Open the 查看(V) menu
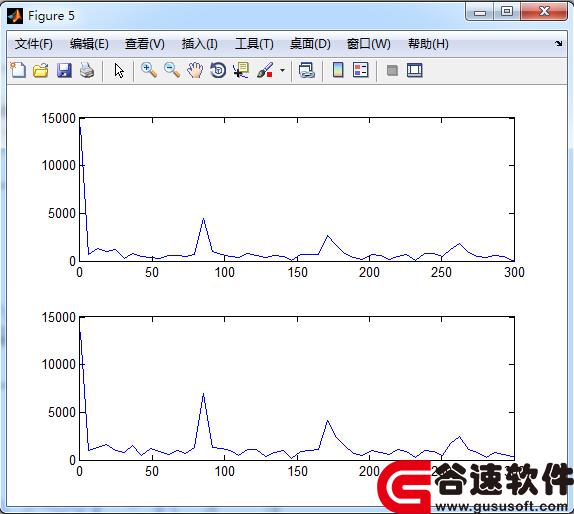 tap(145, 44)
